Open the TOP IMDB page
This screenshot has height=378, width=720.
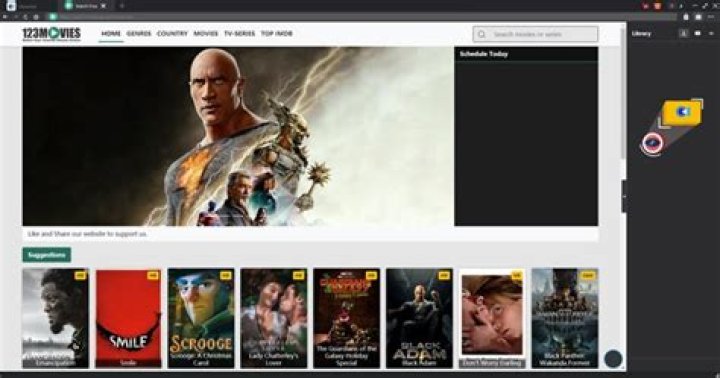[276, 34]
